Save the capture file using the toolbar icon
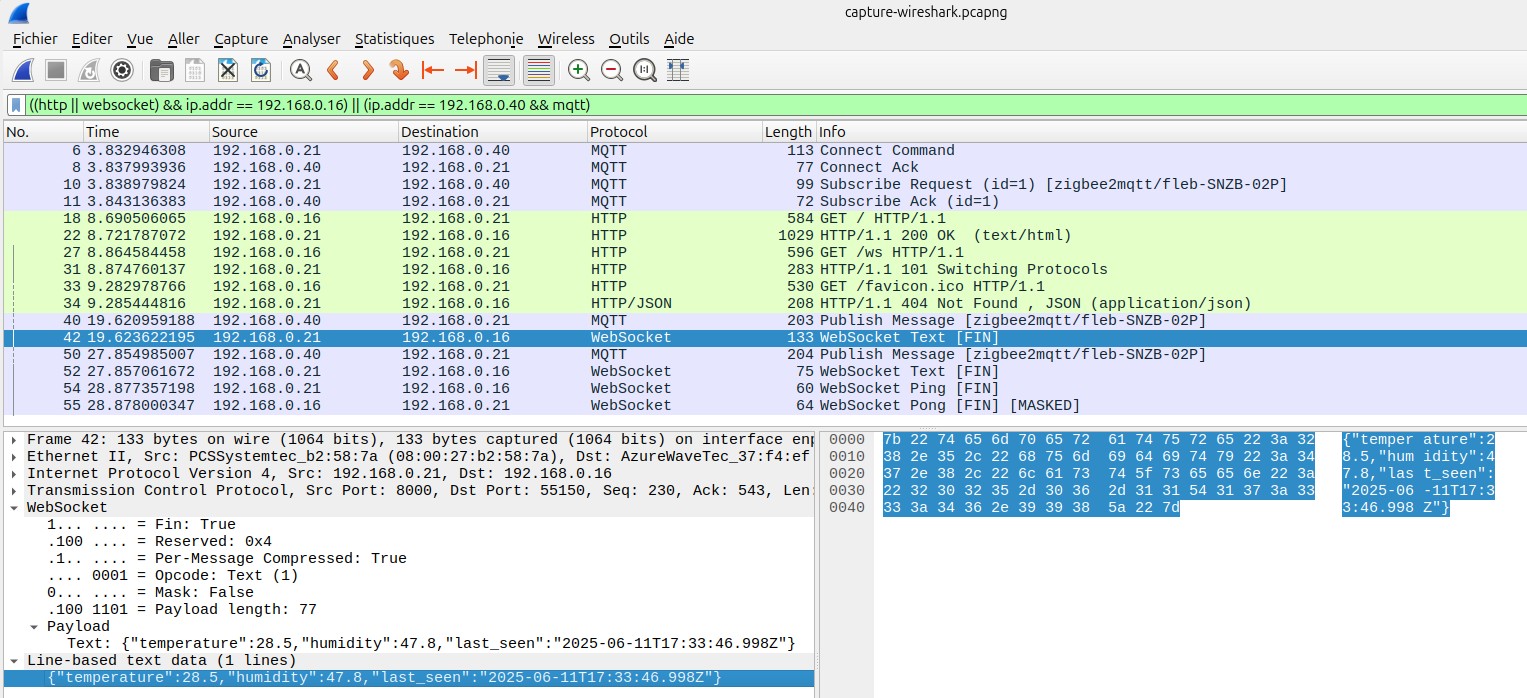The width and height of the screenshot is (1527, 698). pyautogui.click(x=194, y=70)
